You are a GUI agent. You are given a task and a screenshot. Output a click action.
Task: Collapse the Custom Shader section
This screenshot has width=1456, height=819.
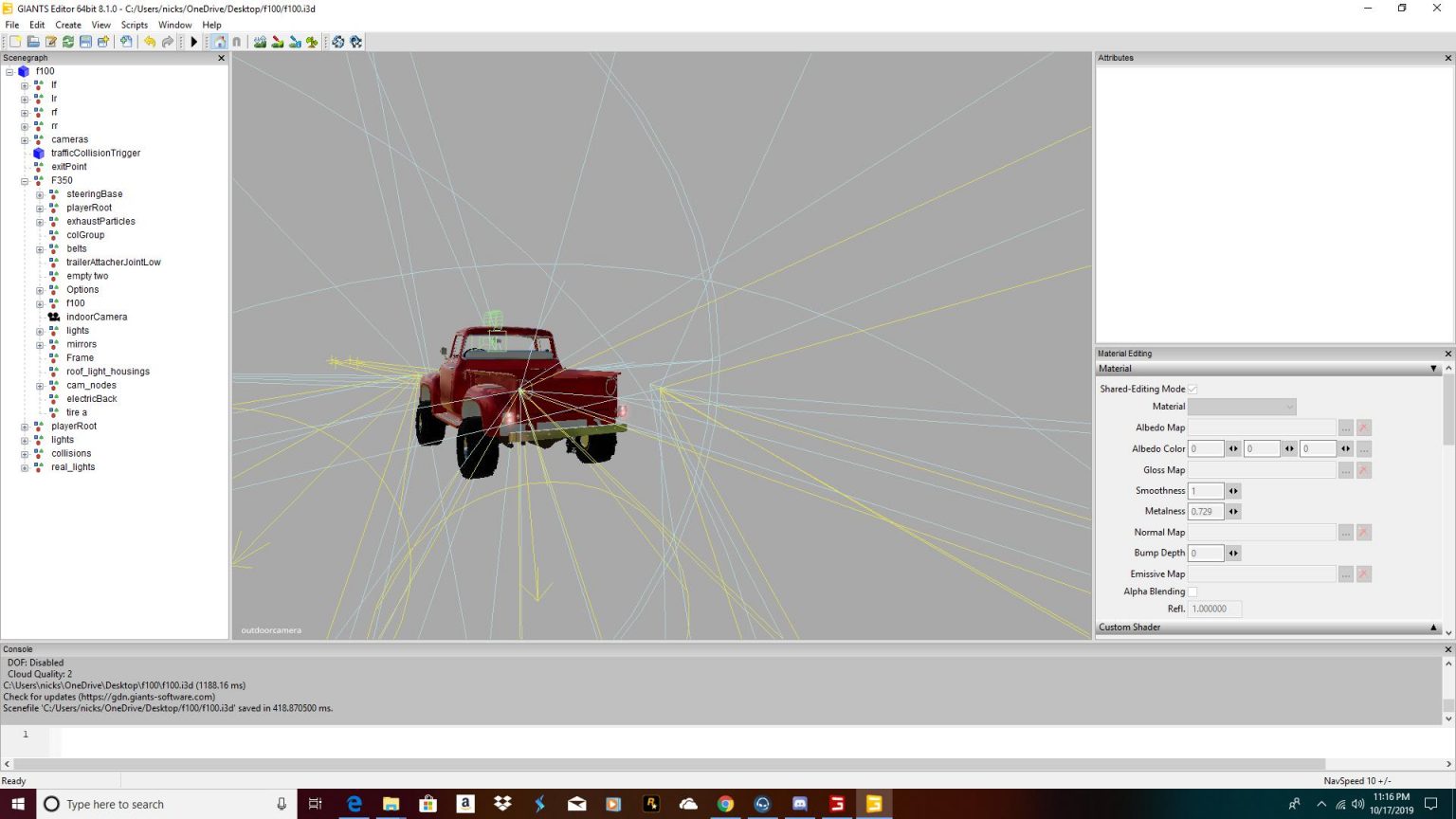(x=1432, y=627)
